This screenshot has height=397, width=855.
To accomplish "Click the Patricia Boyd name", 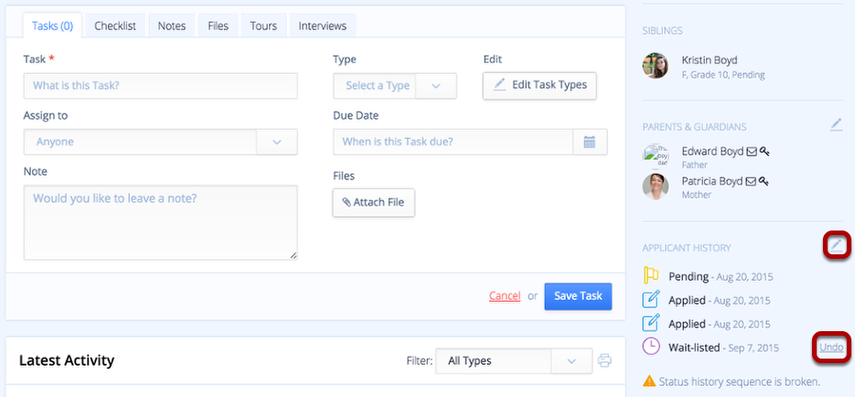I will click(x=712, y=181).
